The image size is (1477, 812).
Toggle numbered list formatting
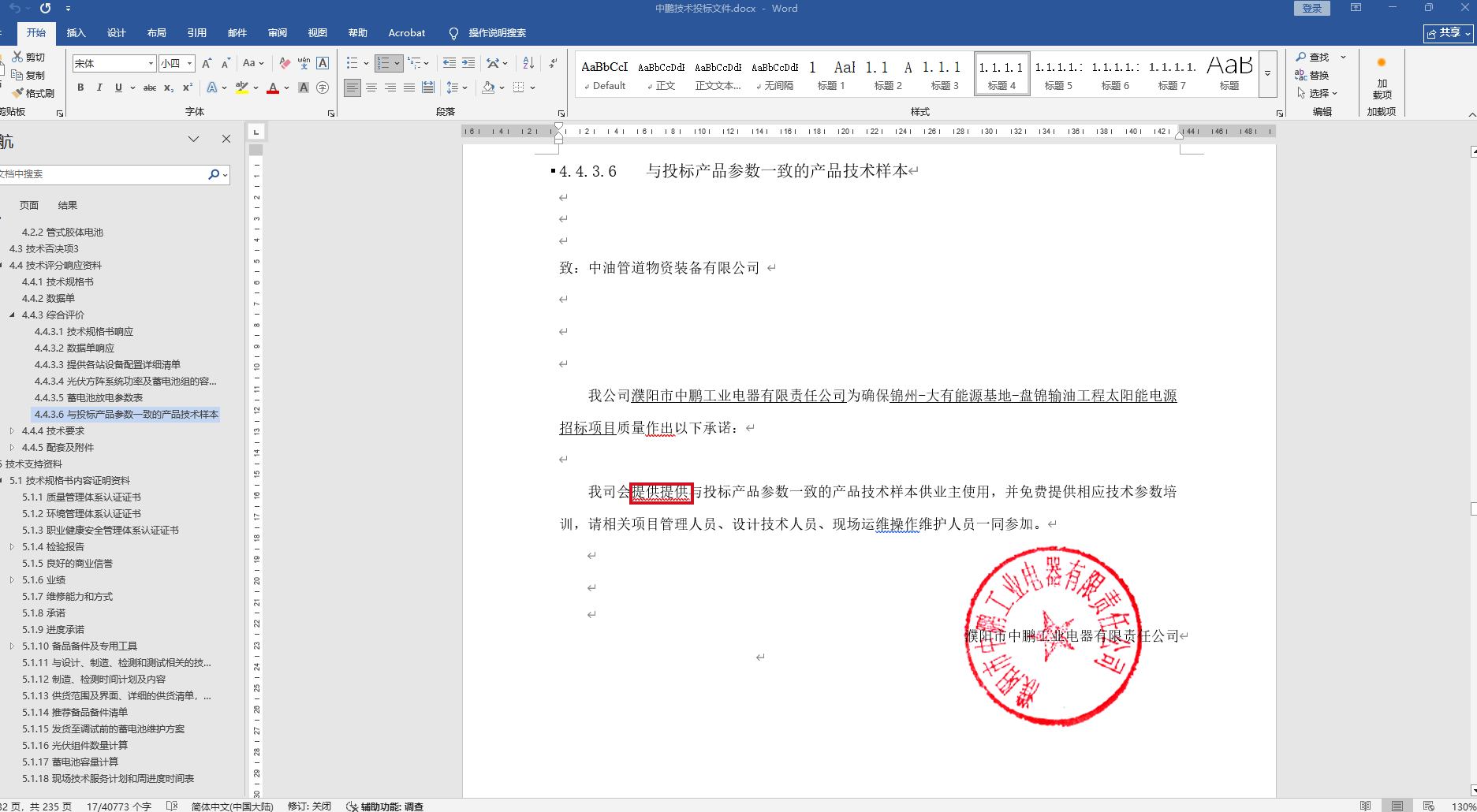click(x=383, y=63)
